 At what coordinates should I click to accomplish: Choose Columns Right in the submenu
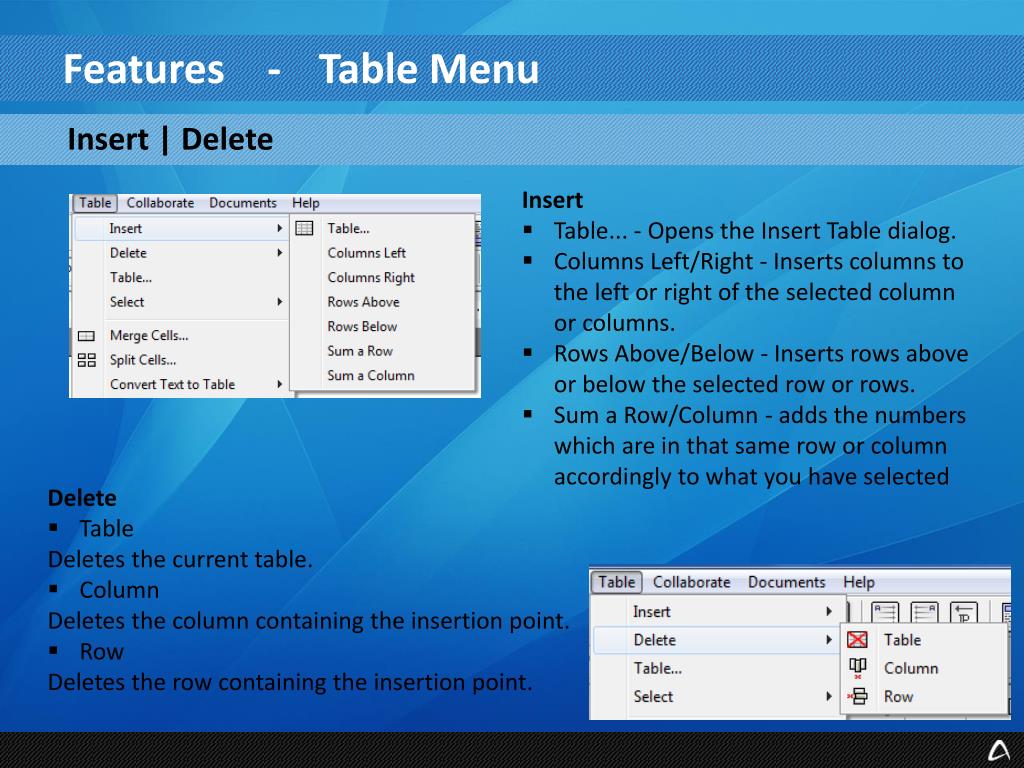(383, 278)
